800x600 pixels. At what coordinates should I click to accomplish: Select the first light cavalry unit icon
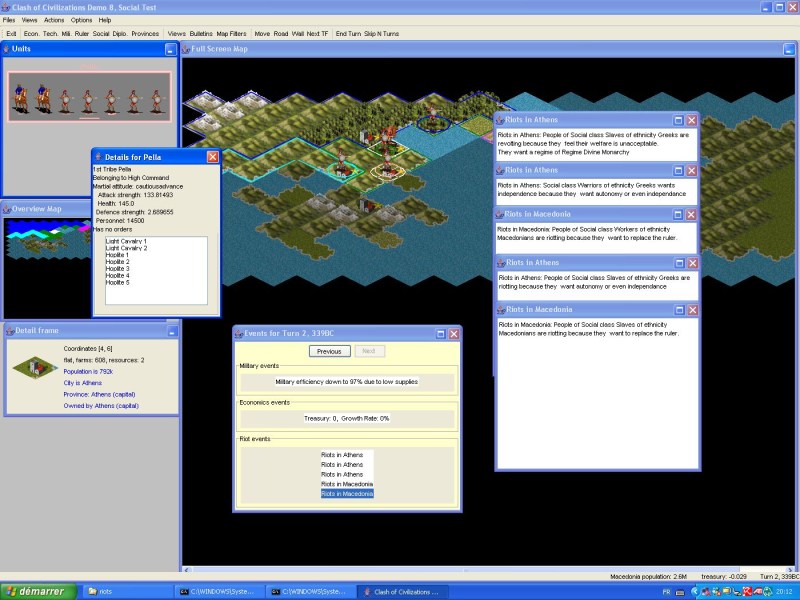click(20, 96)
